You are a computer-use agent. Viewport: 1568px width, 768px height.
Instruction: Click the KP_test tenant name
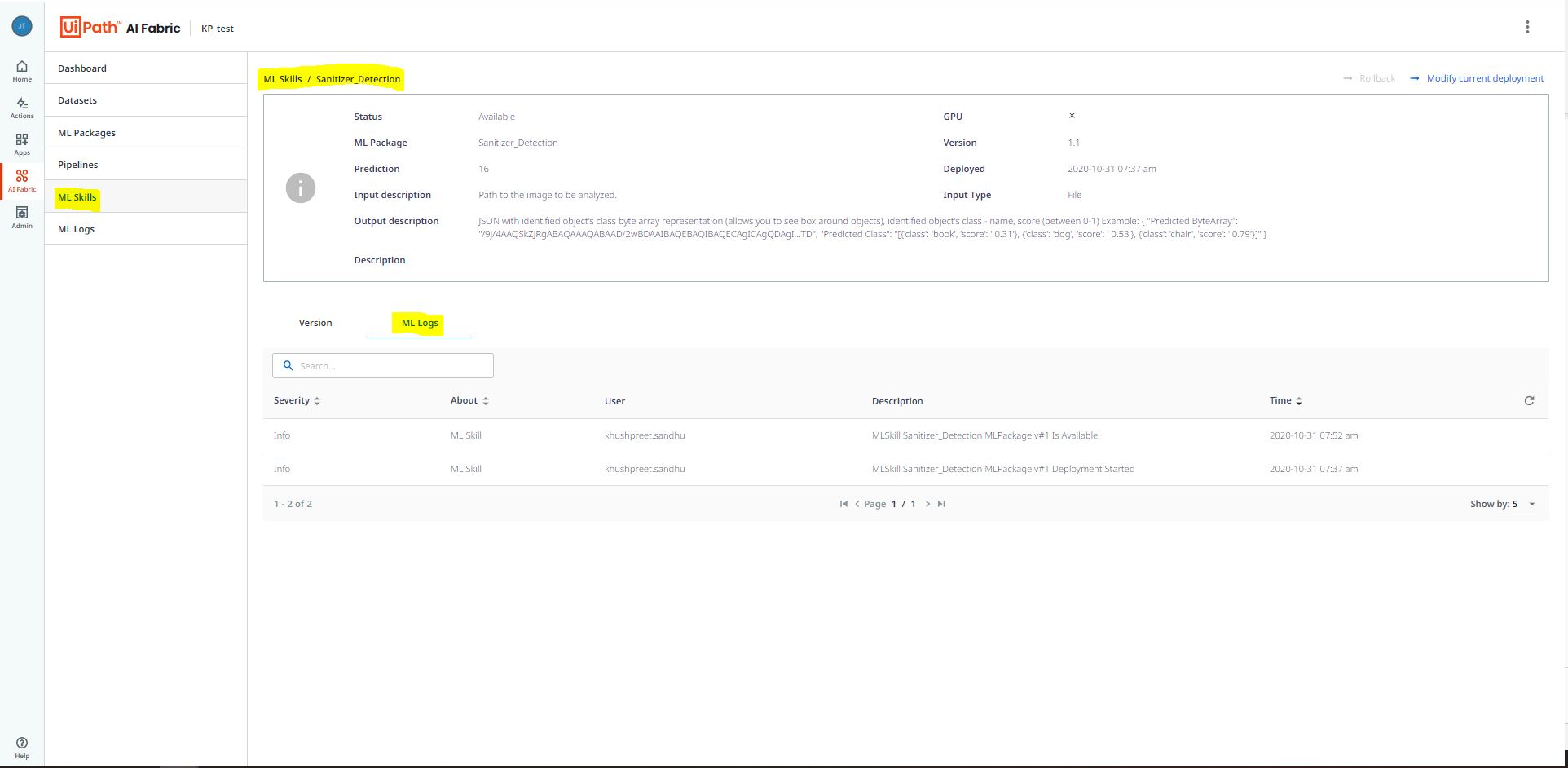(x=218, y=29)
